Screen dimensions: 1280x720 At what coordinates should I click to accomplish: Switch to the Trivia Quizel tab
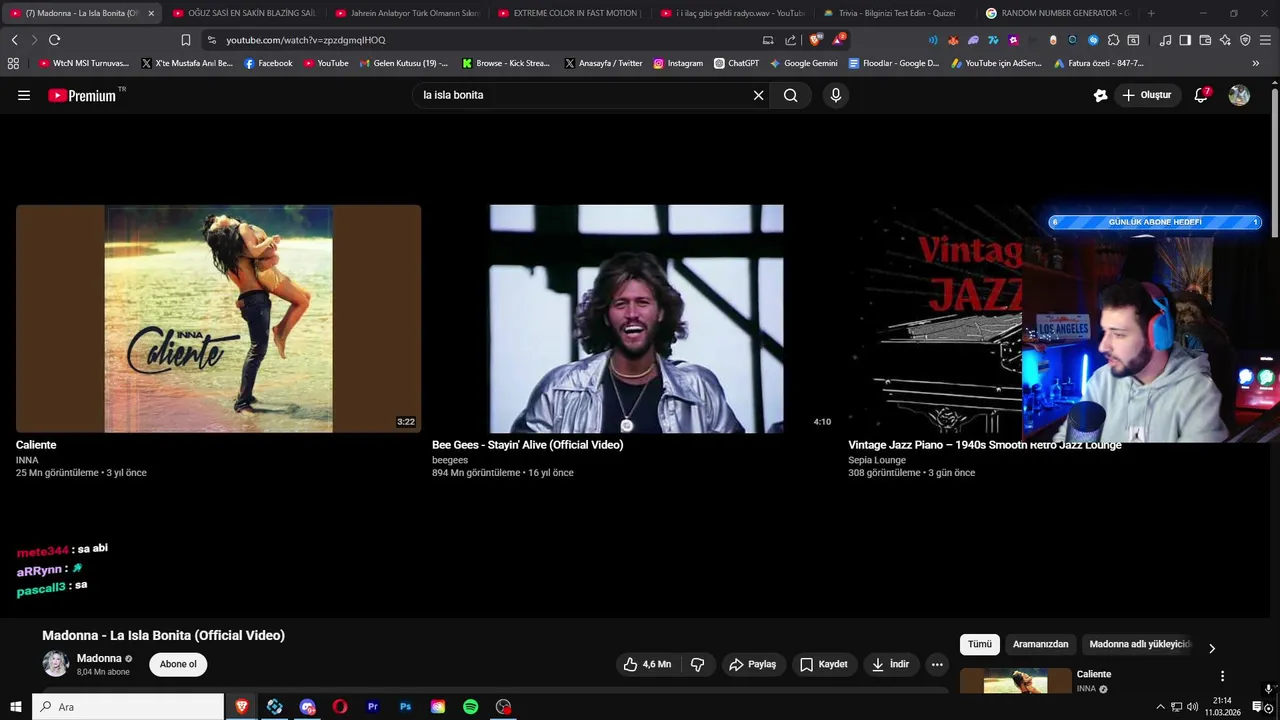pyautogui.click(x=895, y=13)
